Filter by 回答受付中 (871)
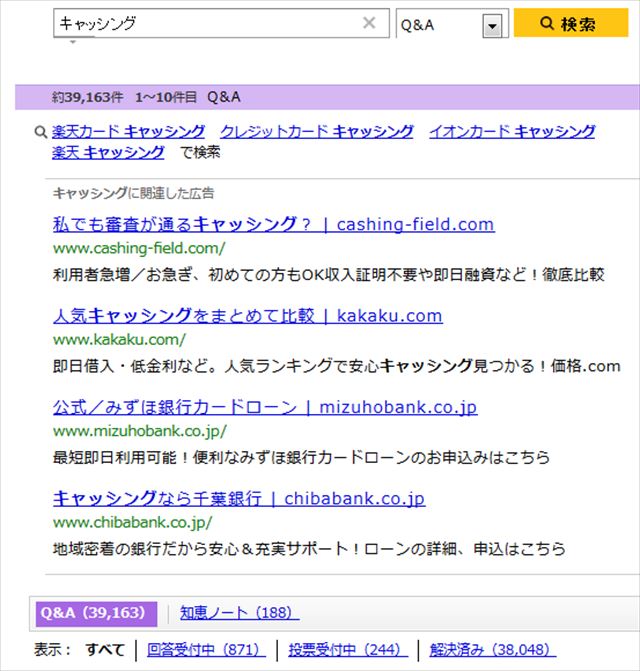Image resolution: width=640 pixels, height=671 pixels. tap(206, 650)
